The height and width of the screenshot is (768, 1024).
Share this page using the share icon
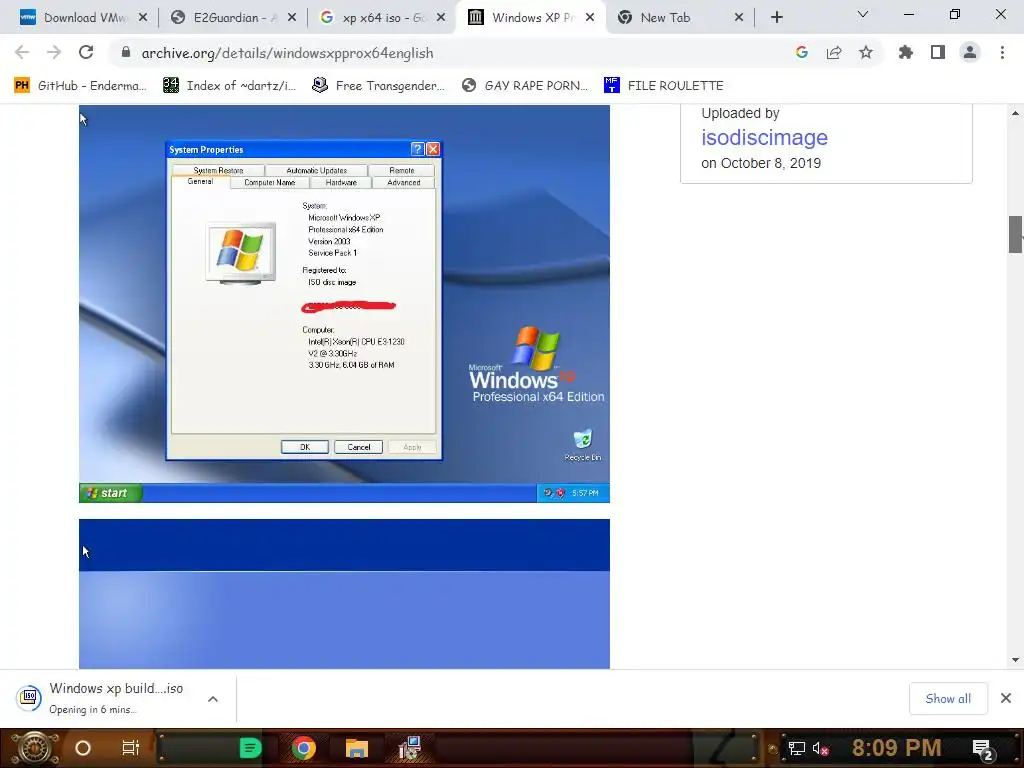834,52
